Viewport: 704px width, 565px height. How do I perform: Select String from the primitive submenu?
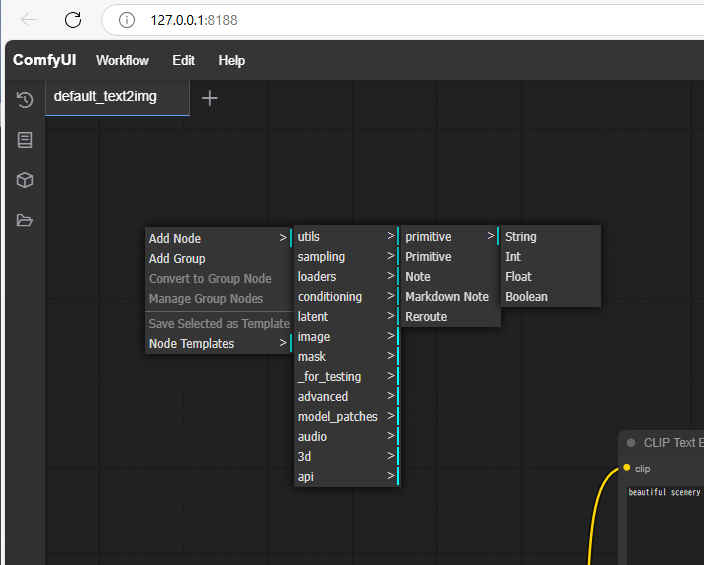[521, 237]
